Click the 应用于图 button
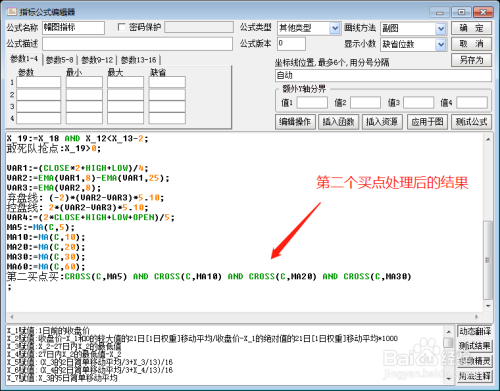Screen dimensions: 500x391 point(427,122)
